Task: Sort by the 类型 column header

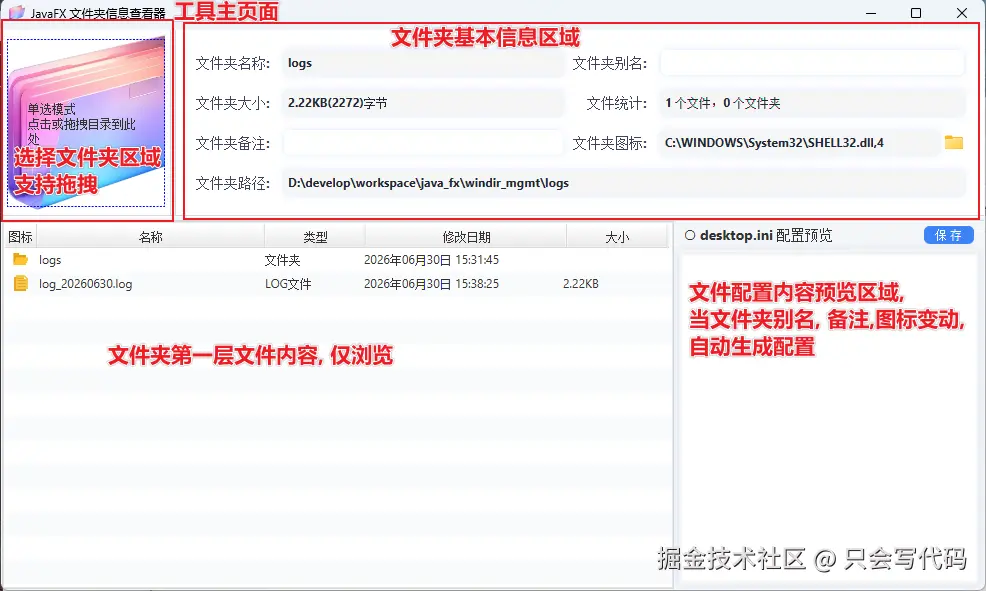Action: tap(315, 237)
